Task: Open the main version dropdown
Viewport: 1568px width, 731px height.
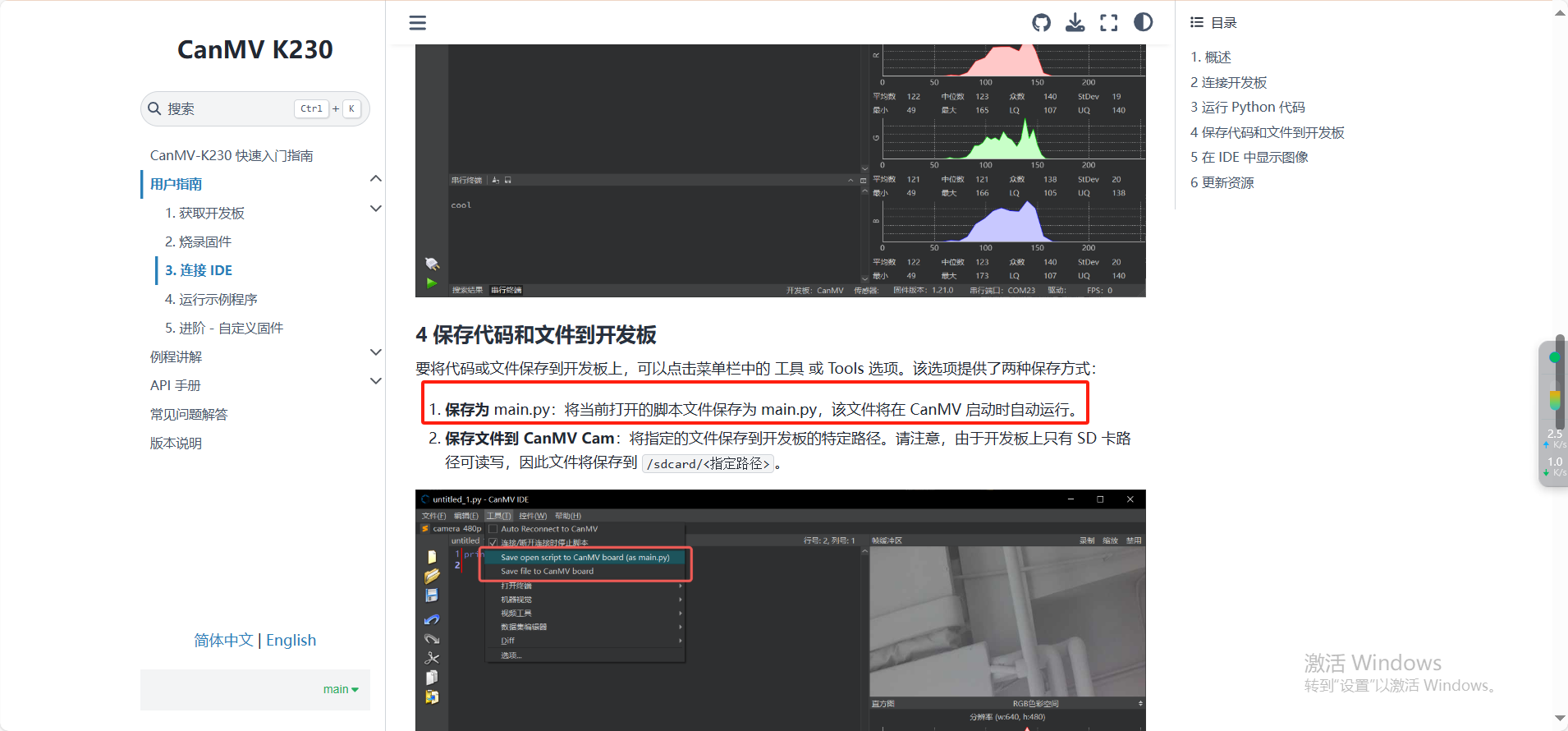Action: [341, 689]
